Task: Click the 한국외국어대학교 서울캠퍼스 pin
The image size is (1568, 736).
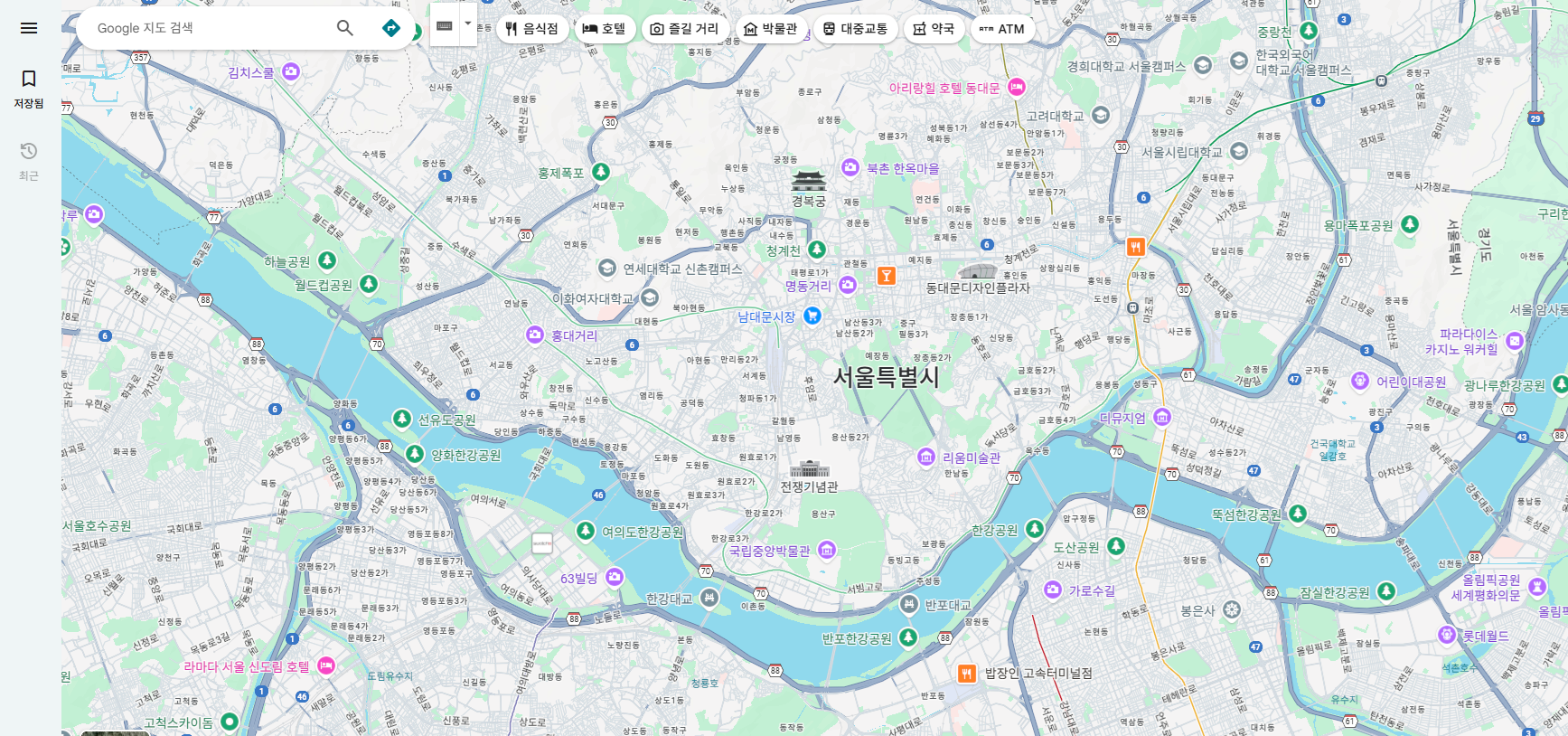Action: pyautogui.click(x=1239, y=61)
